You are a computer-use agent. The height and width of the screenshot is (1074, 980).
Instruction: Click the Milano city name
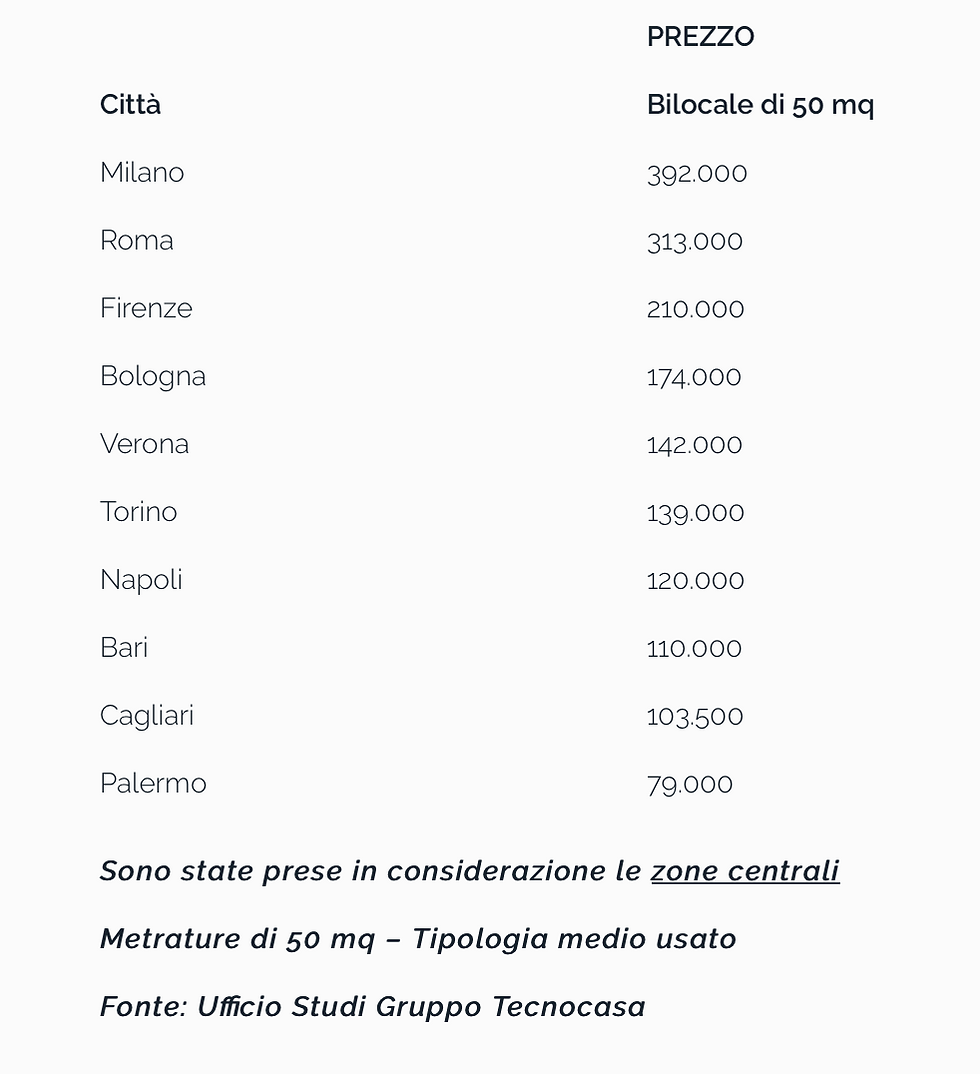142,173
